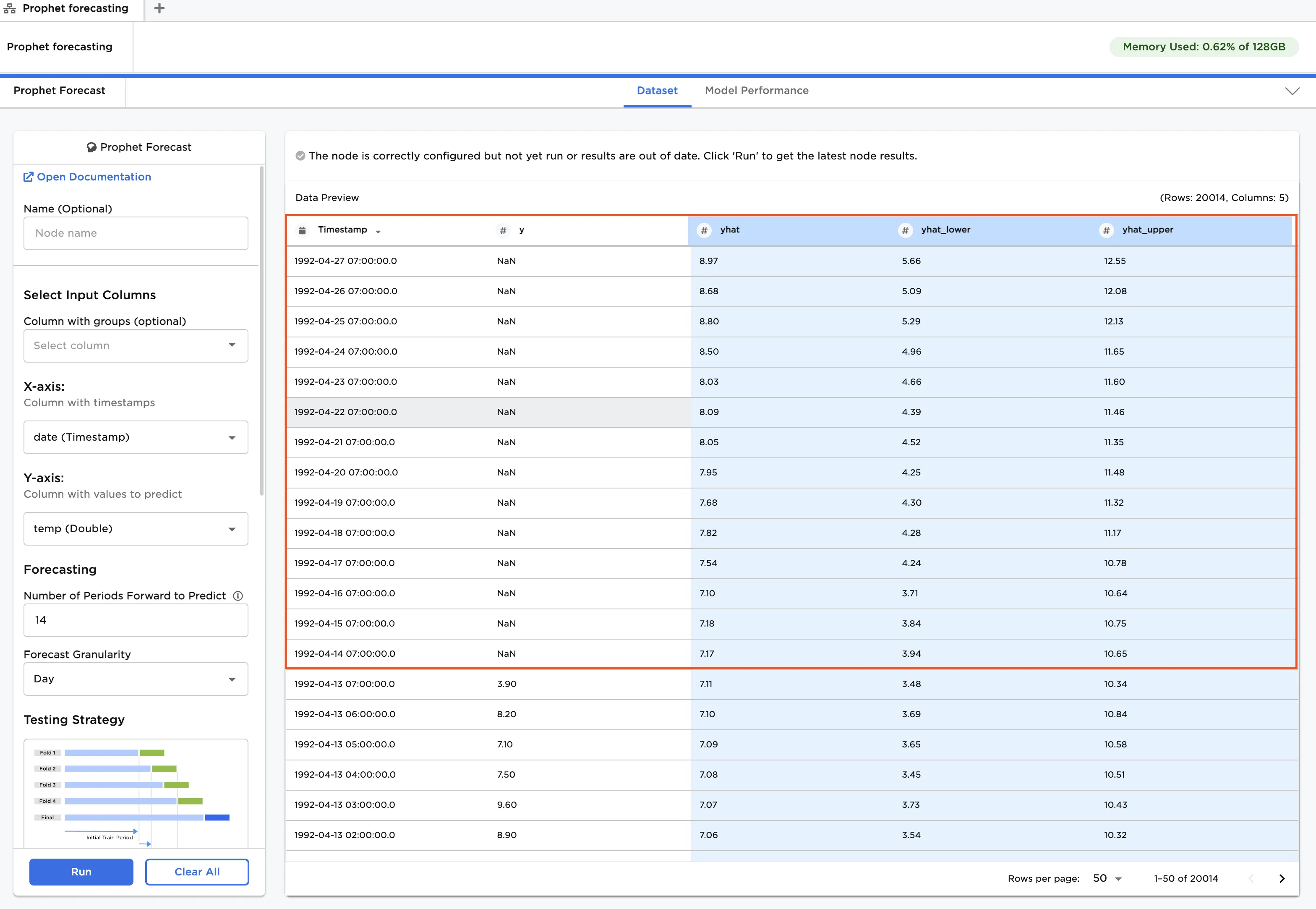Collapse panel with chevron at top right
This screenshot has width=1316, height=909.
(1292, 91)
